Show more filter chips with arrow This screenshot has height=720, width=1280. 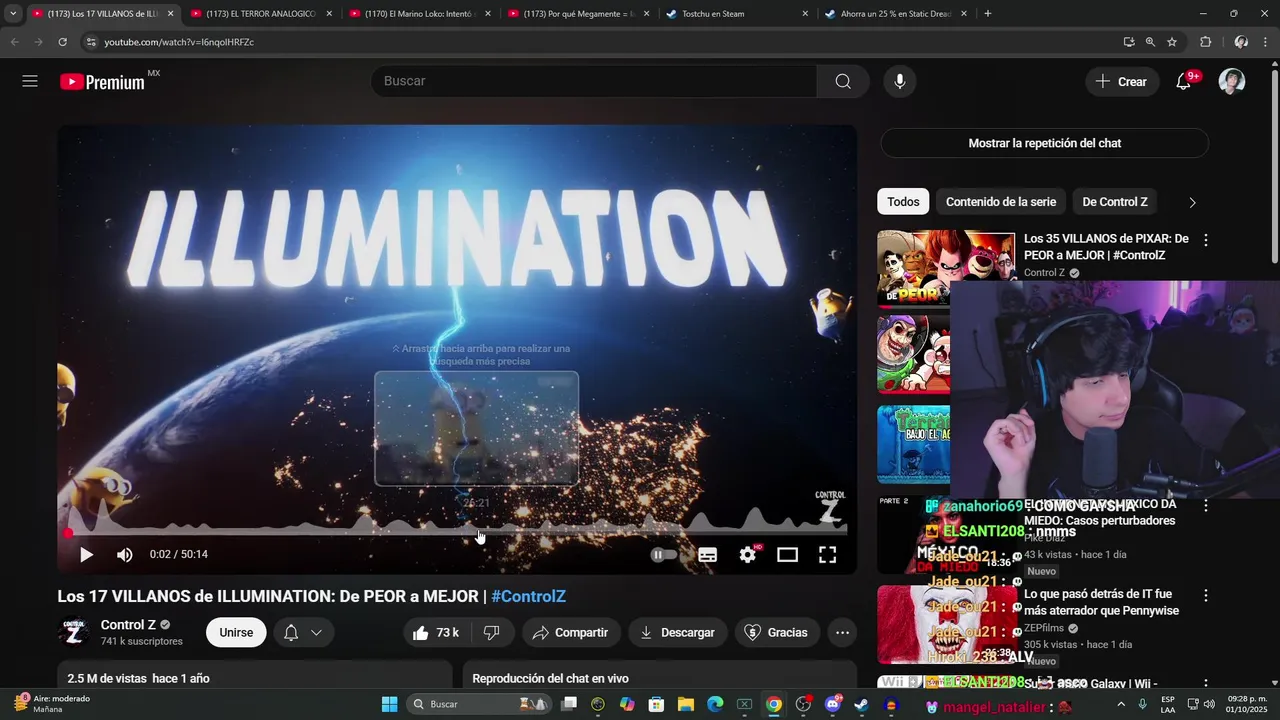1192,202
